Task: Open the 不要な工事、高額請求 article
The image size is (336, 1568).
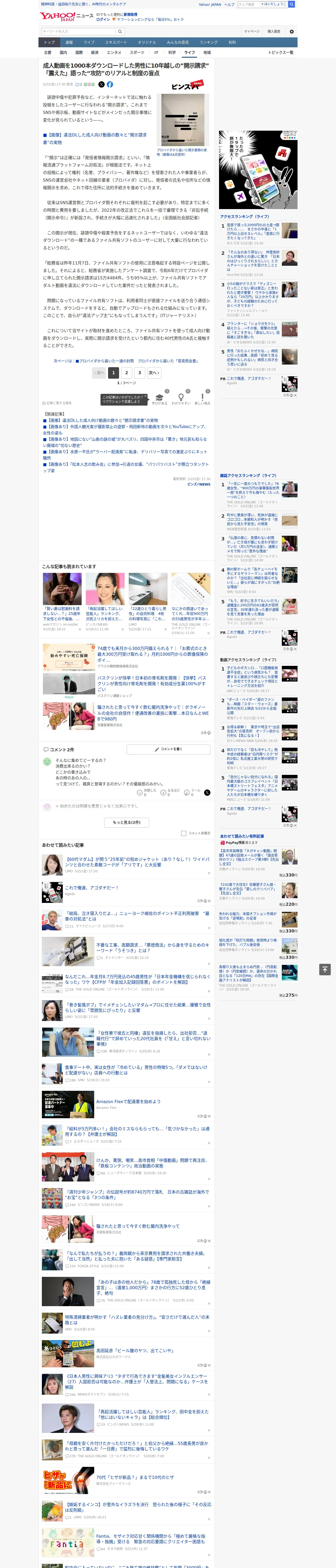Action: coord(153,948)
